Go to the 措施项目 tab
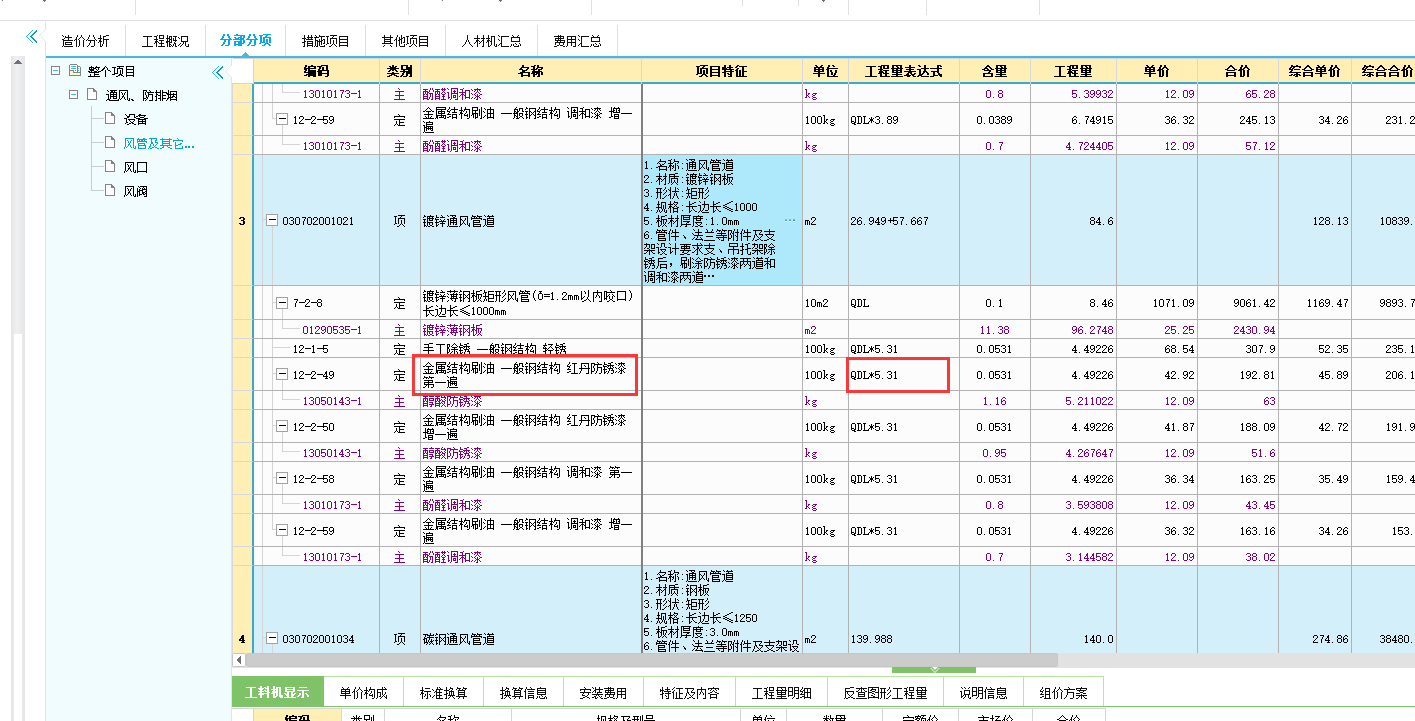1415x721 pixels. (x=326, y=41)
